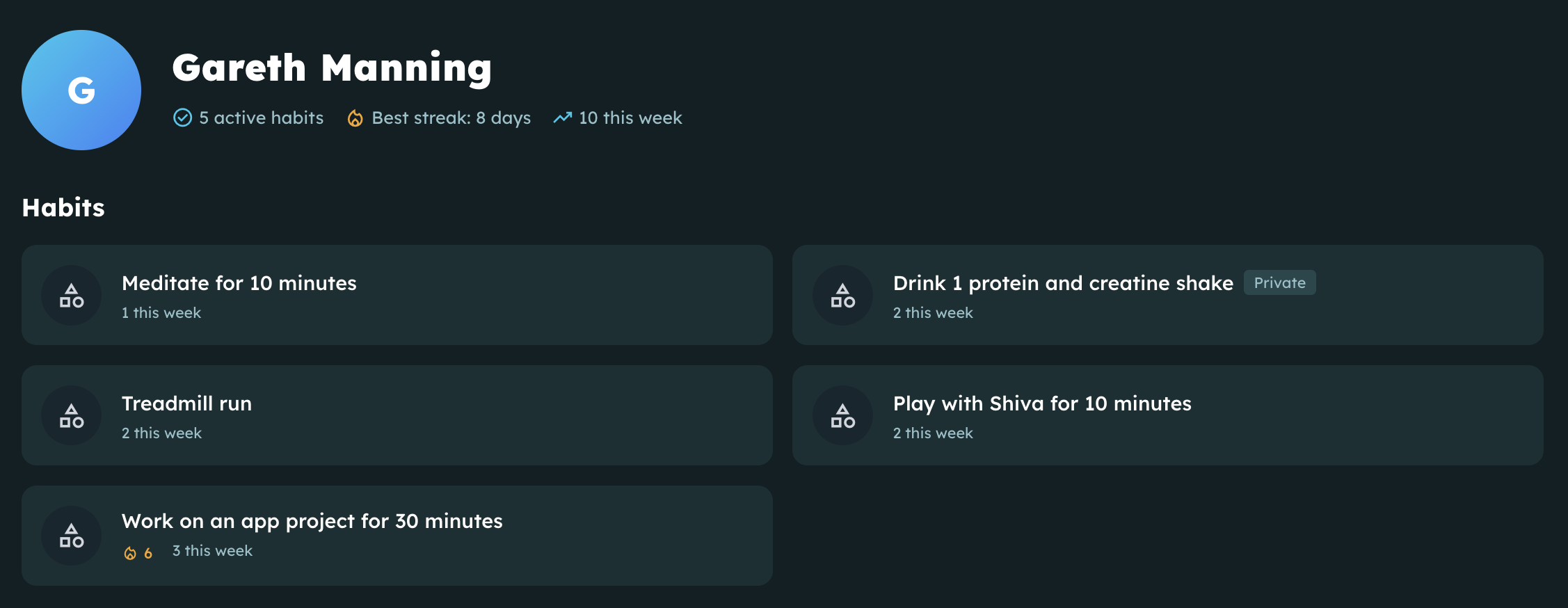This screenshot has width=1568, height=608.
Task: Click the streak flame on app project habit
Action: (130, 553)
